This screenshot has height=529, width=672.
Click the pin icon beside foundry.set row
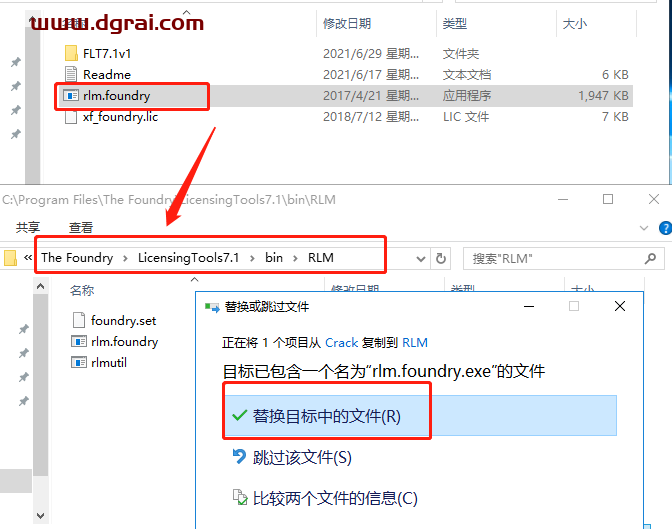point(24,329)
